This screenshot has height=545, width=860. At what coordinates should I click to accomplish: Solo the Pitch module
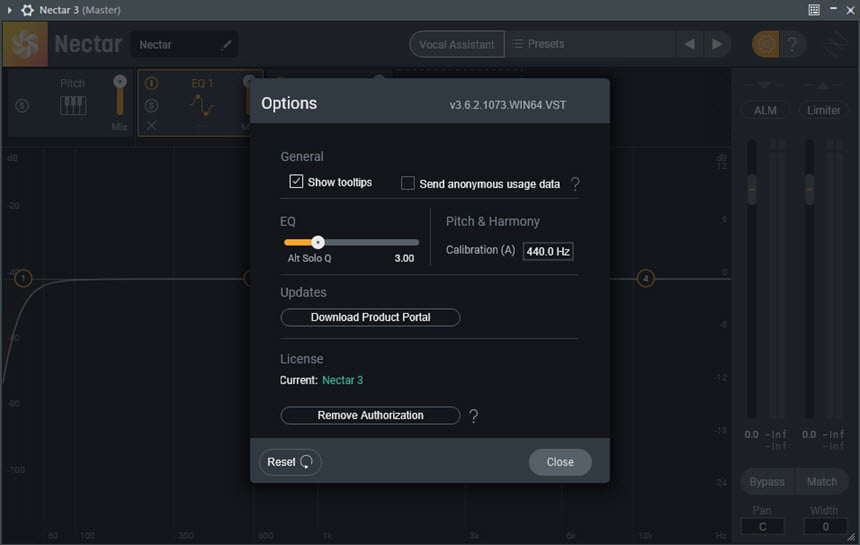pyautogui.click(x=22, y=105)
